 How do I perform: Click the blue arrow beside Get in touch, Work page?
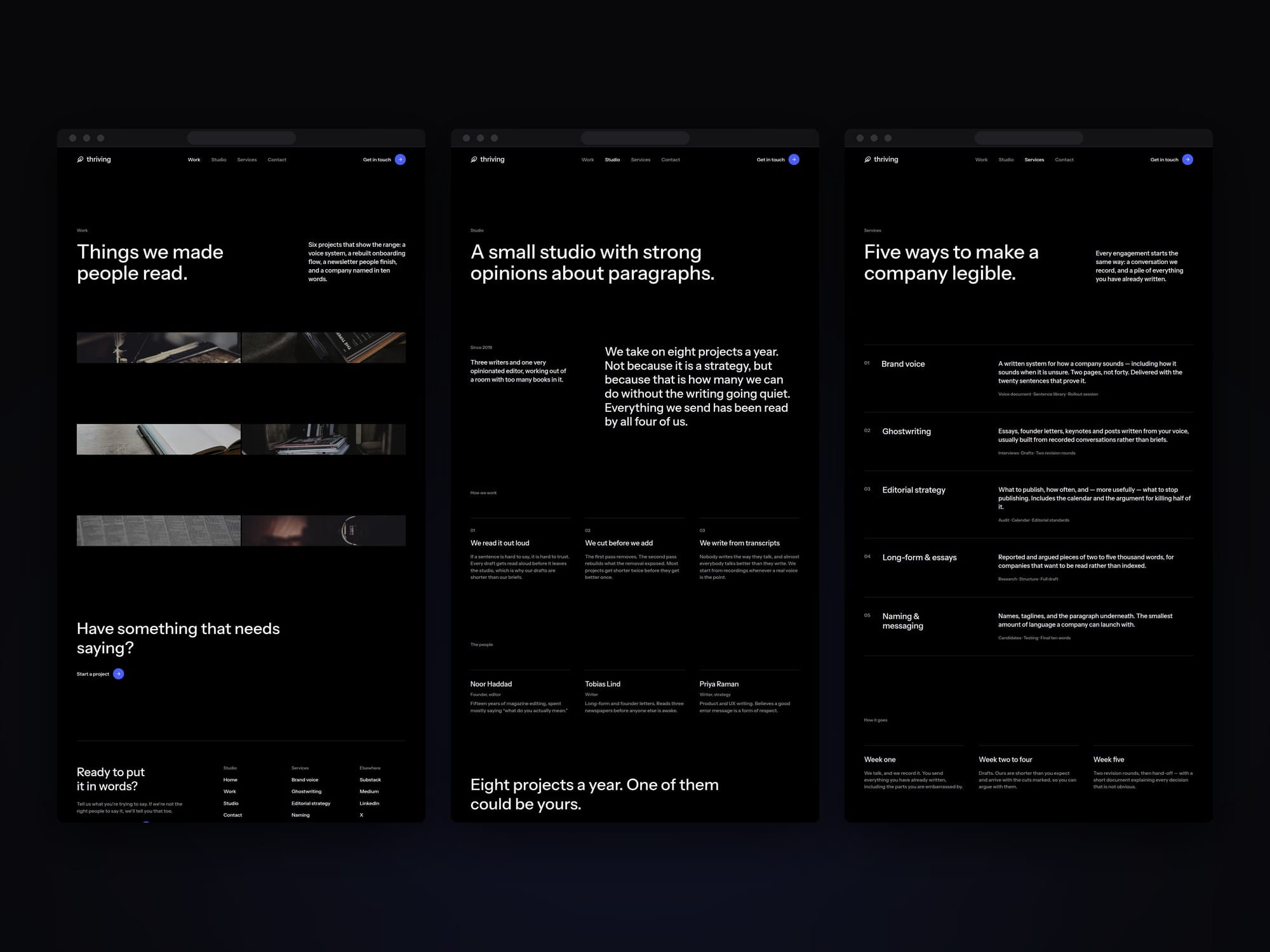pos(400,159)
